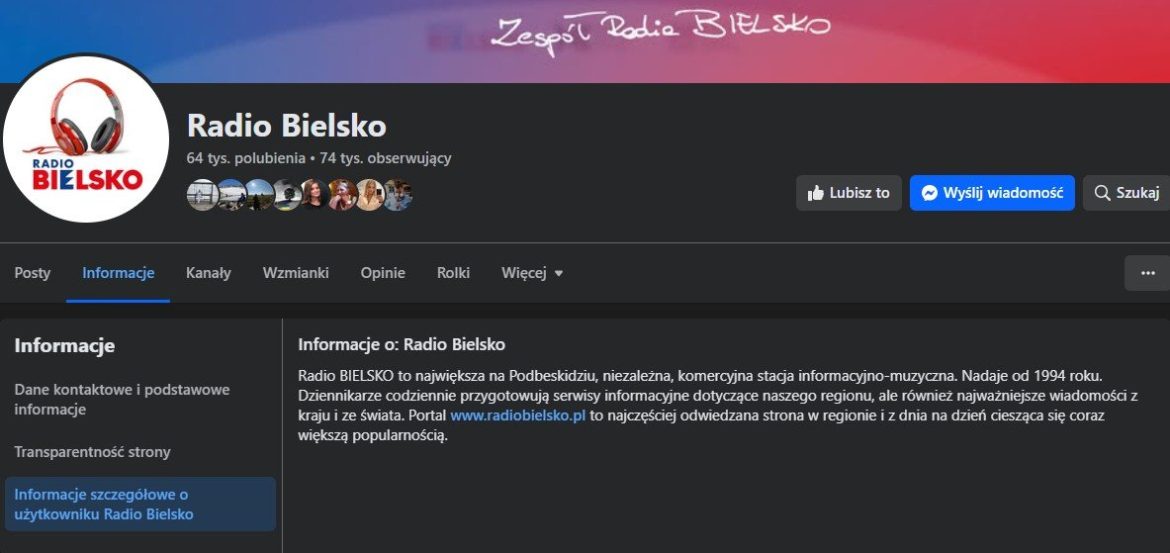Click the last follower avatar in the row
Image resolution: width=1170 pixels, height=553 pixels.
tap(398, 195)
